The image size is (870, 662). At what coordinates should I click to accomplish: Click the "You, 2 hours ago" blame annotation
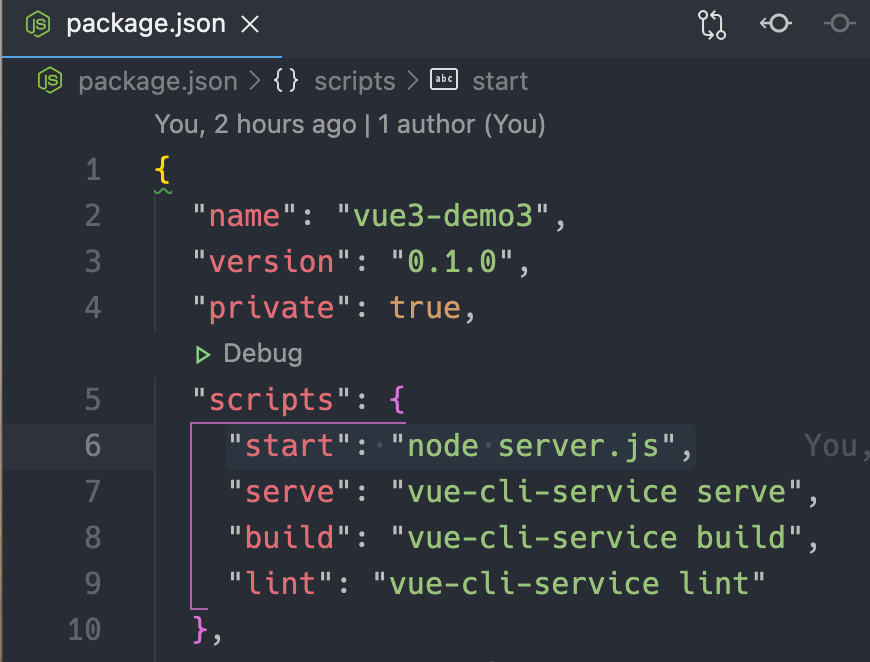255,125
